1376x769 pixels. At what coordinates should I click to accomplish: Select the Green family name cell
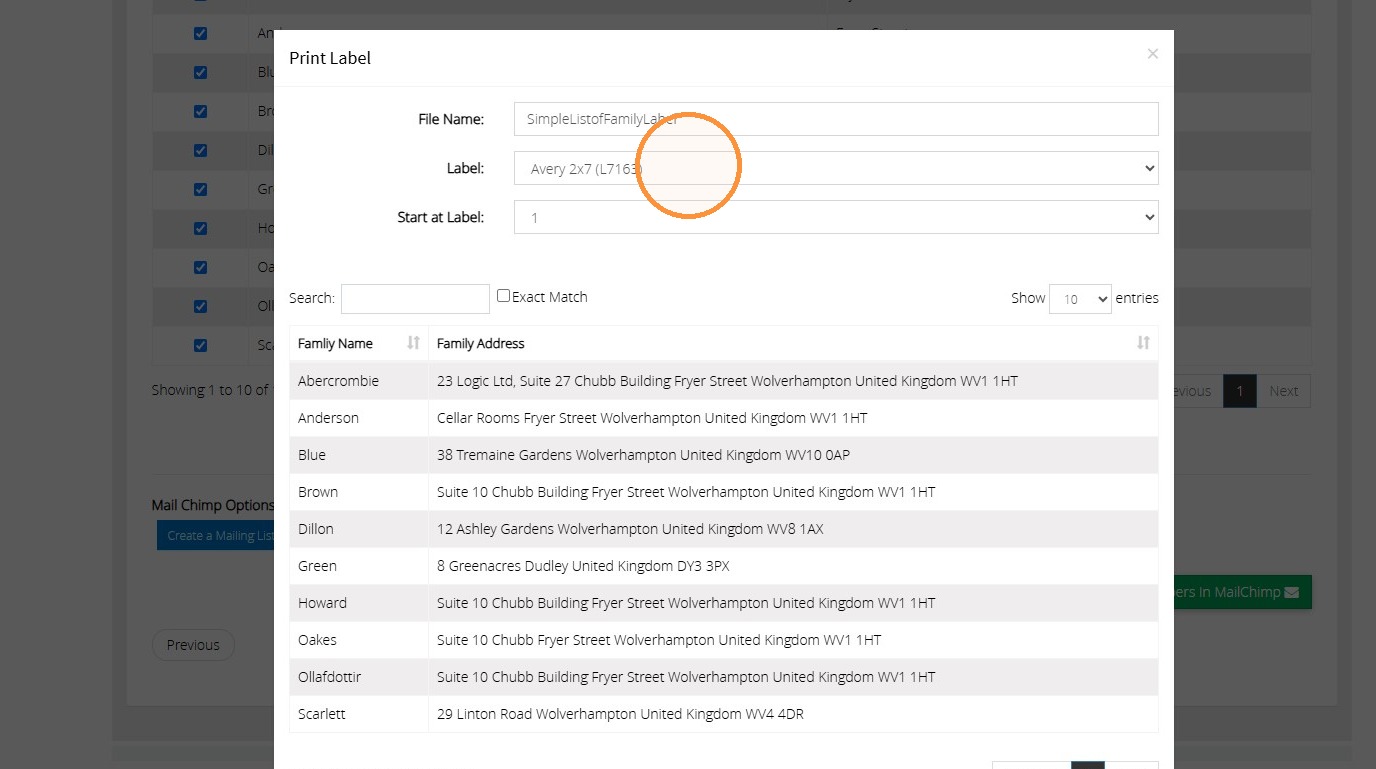coord(359,566)
